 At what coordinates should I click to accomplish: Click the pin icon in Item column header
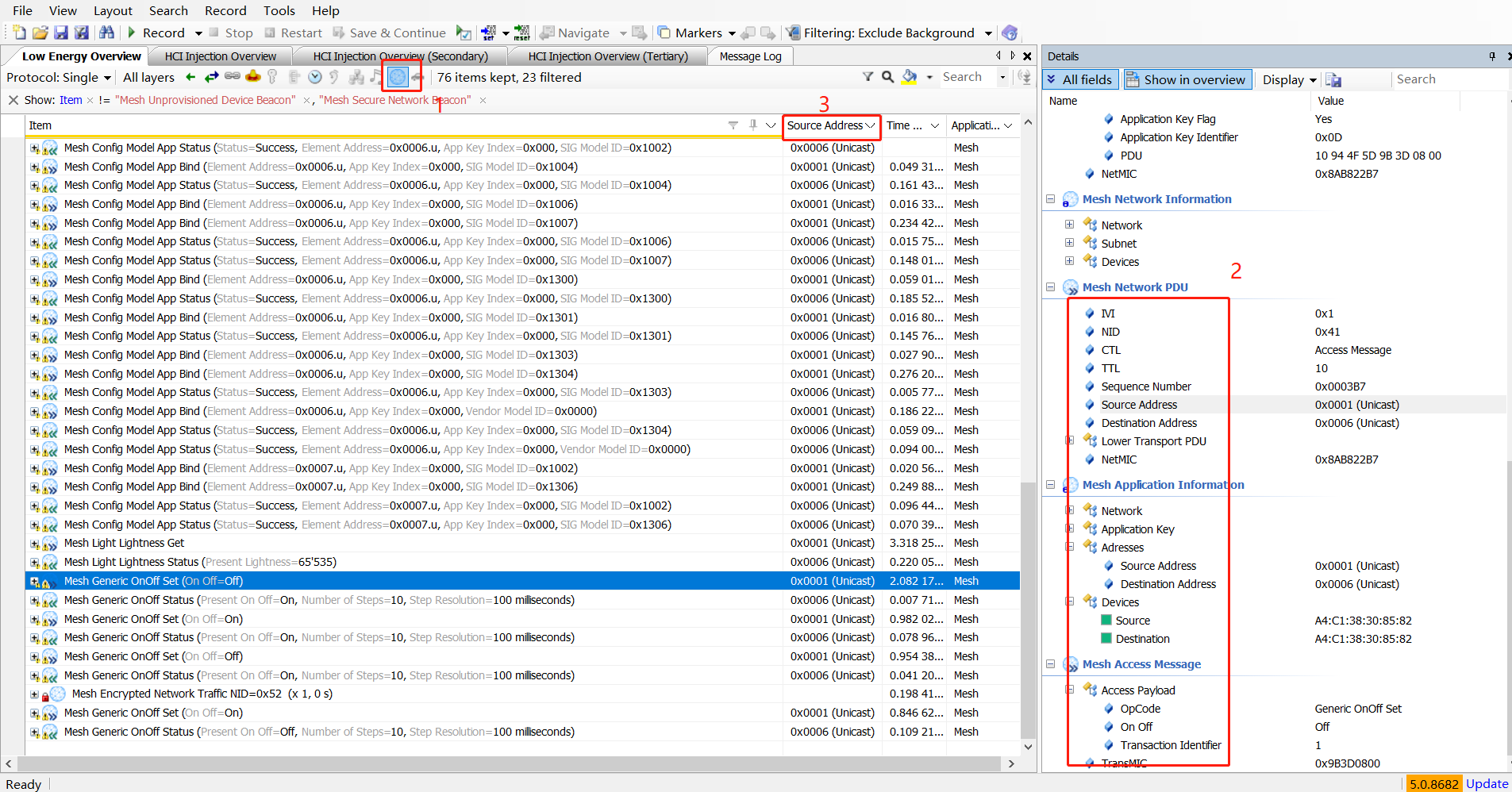752,125
